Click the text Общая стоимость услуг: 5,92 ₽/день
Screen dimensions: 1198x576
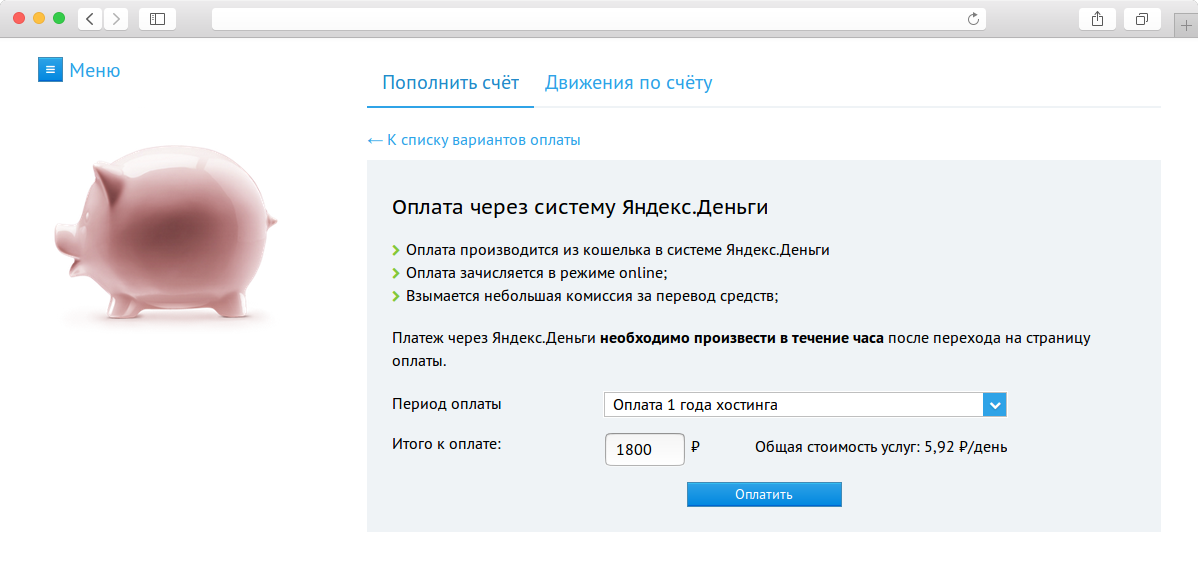pyautogui.click(x=881, y=448)
